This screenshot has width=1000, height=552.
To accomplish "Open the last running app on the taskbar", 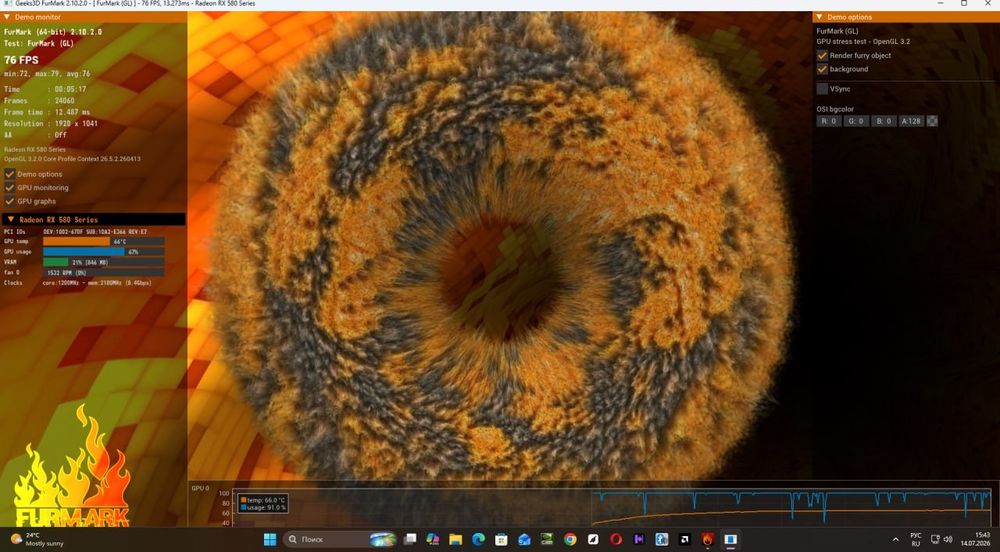I will pyautogui.click(x=731, y=539).
